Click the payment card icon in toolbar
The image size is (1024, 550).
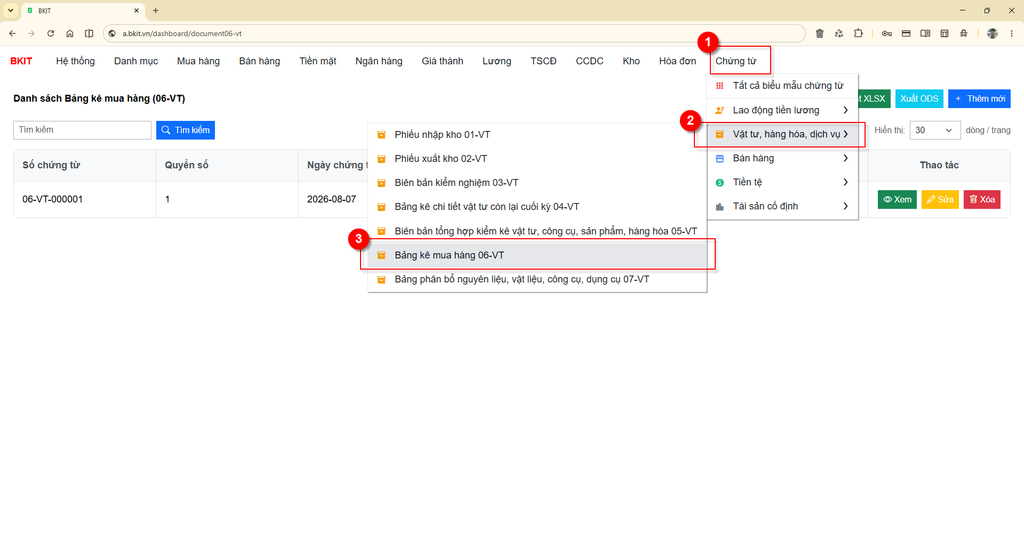click(906, 33)
